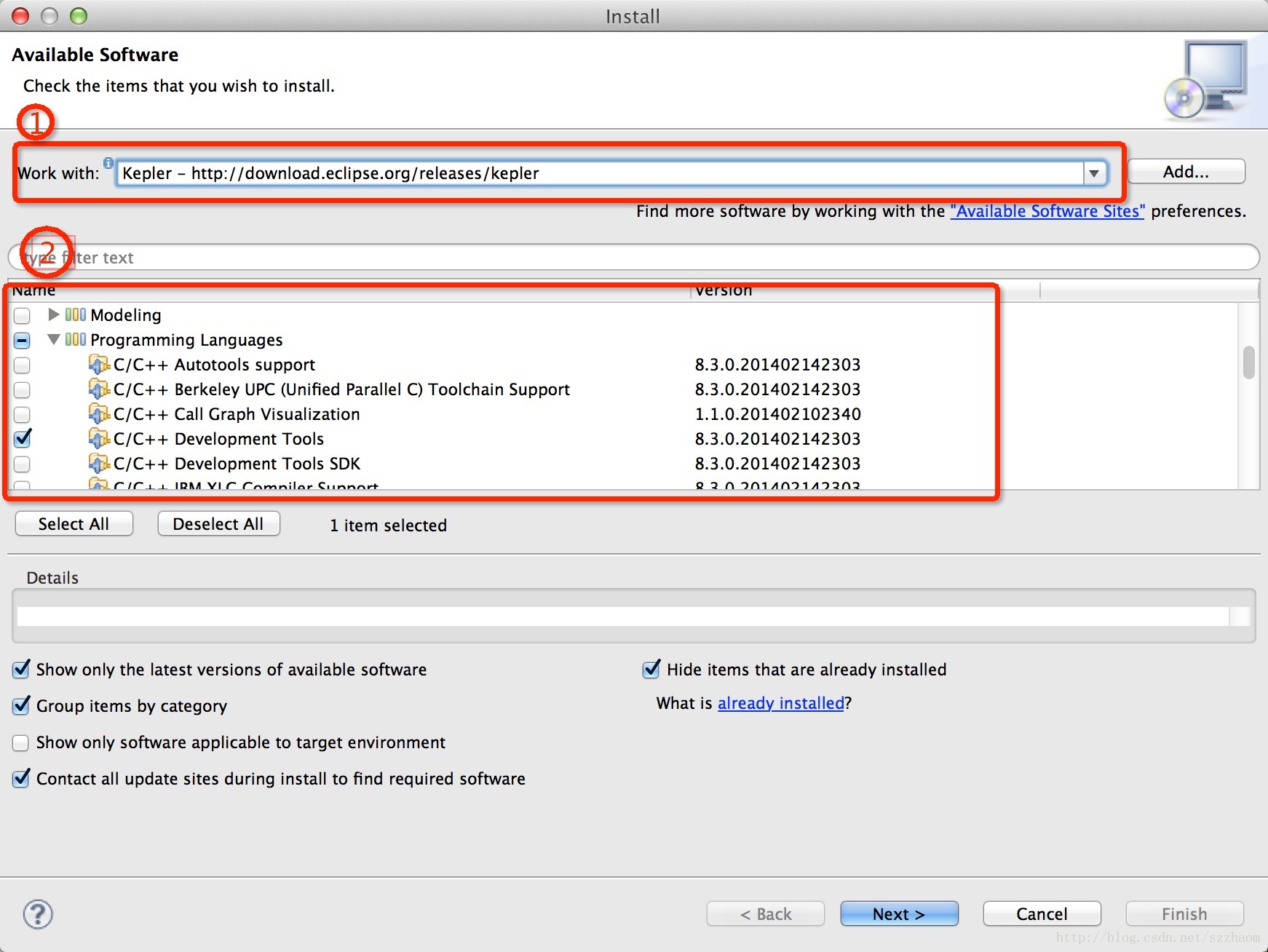Click Select All button
The height and width of the screenshot is (952, 1268).
(74, 524)
